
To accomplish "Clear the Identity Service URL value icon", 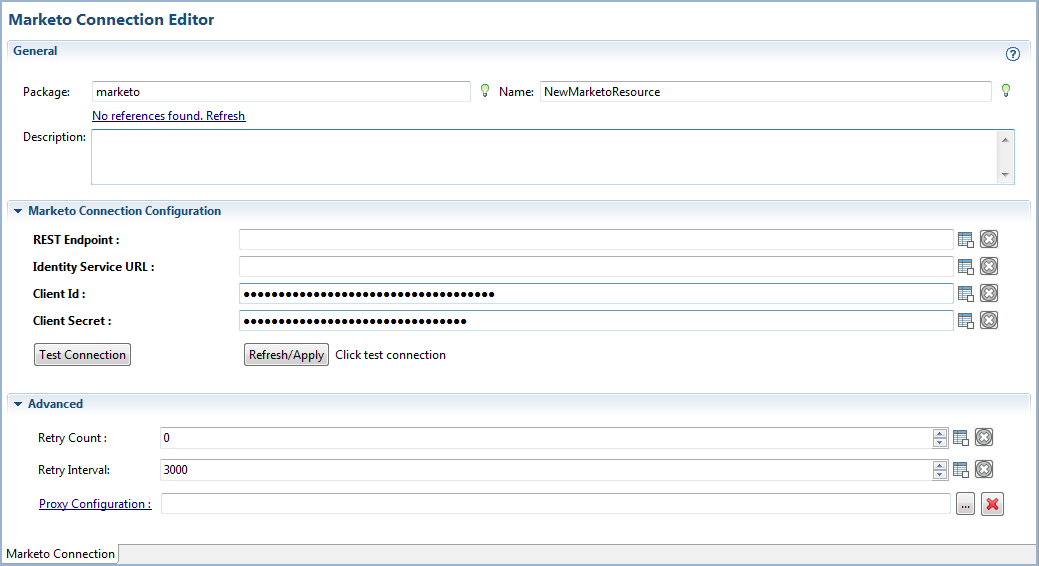I will 989,266.
